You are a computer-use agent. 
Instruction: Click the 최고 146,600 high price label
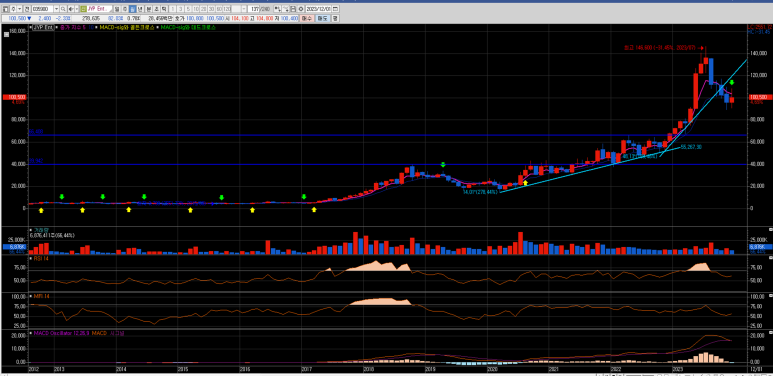coord(660,48)
